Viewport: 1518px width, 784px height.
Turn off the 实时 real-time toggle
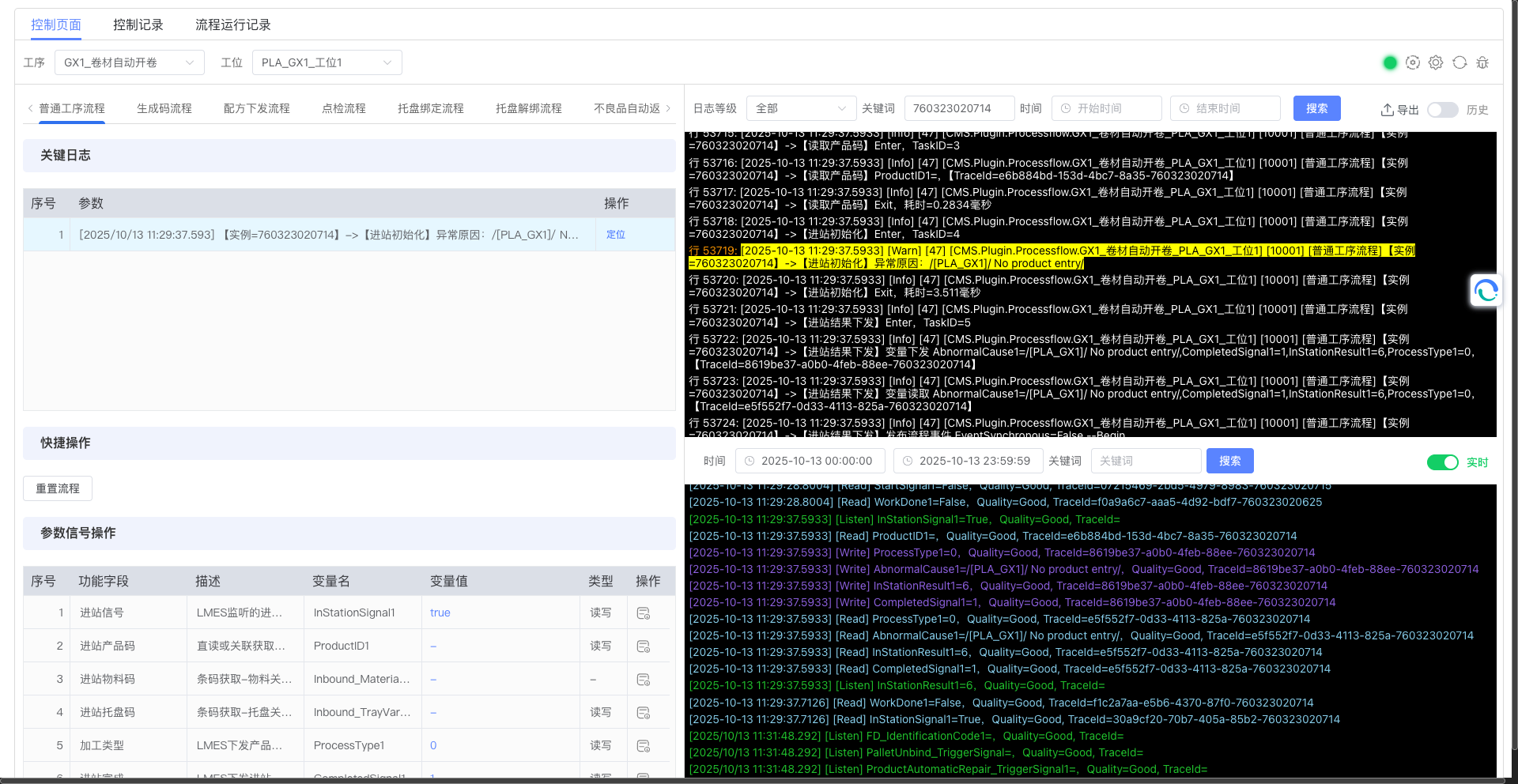(x=1442, y=462)
